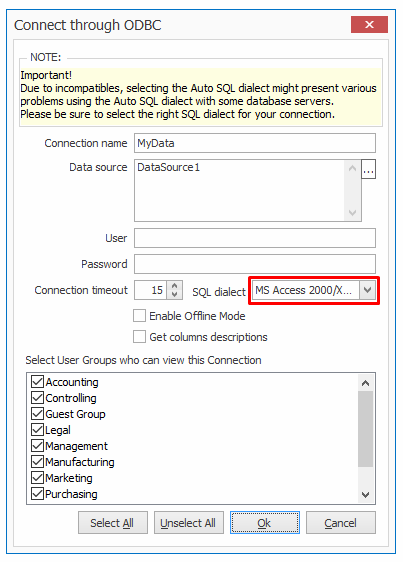Open the data source browse ellipsis button
The image size is (403, 562).
tap(368, 169)
